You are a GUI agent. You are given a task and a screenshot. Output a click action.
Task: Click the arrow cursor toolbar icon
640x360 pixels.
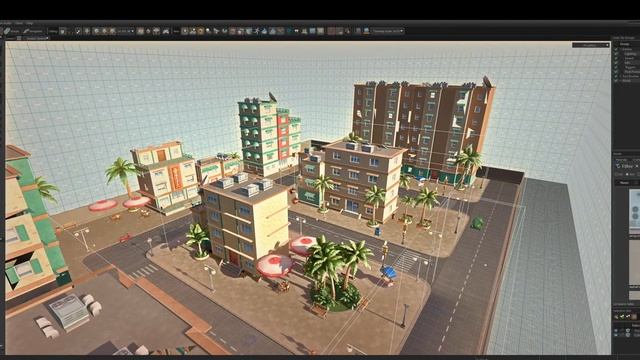[216, 31]
